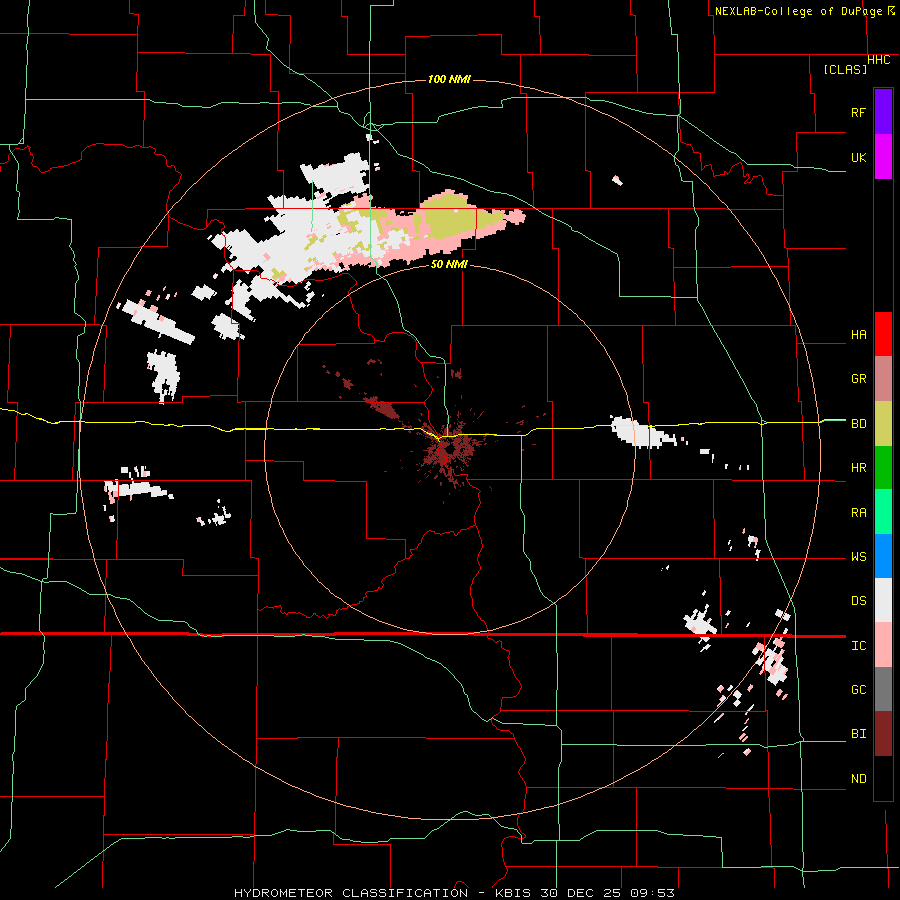Click the purple RF color swatch
Viewport: 900px width, 900px height.
click(883, 112)
